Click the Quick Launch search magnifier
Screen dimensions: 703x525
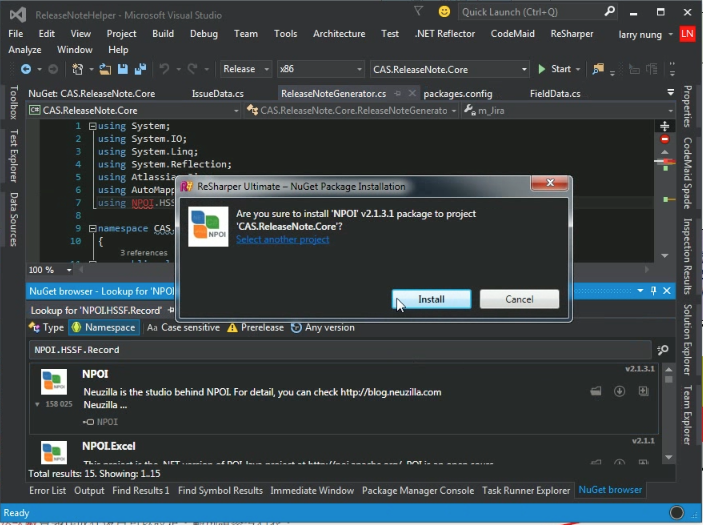[609, 11]
